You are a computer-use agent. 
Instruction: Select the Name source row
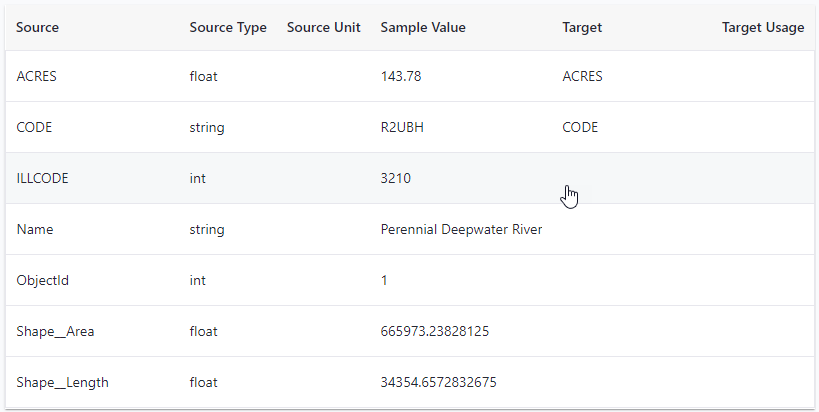coord(35,230)
